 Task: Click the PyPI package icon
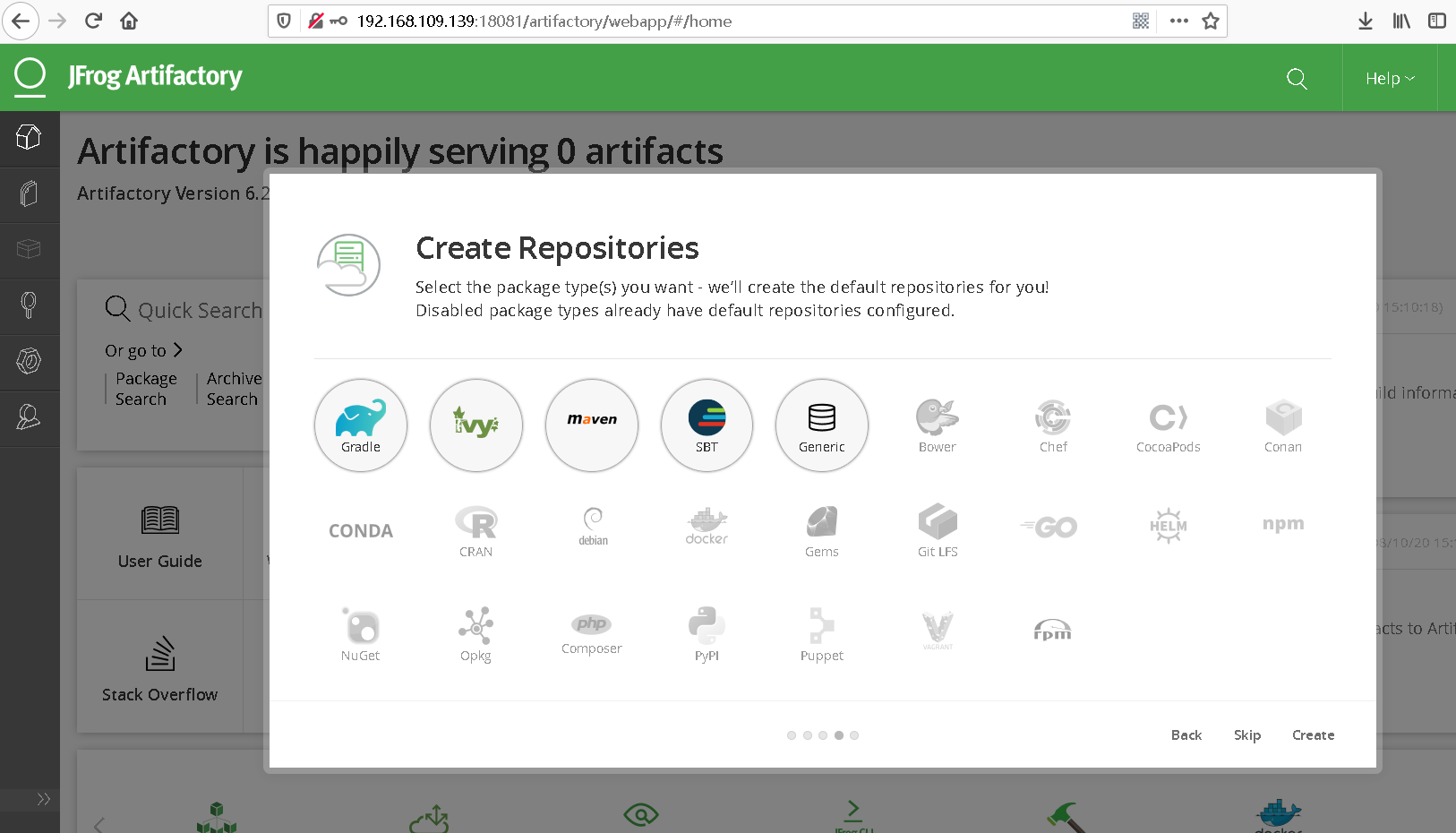[x=707, y=635]
